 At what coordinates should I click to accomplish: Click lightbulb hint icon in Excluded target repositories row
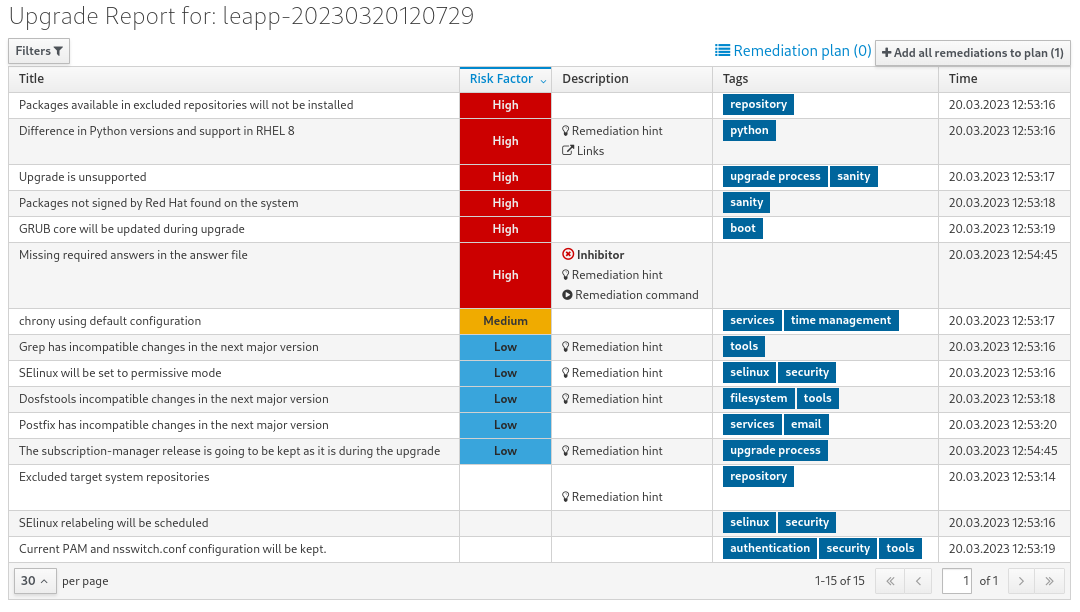tap(565, 497)
